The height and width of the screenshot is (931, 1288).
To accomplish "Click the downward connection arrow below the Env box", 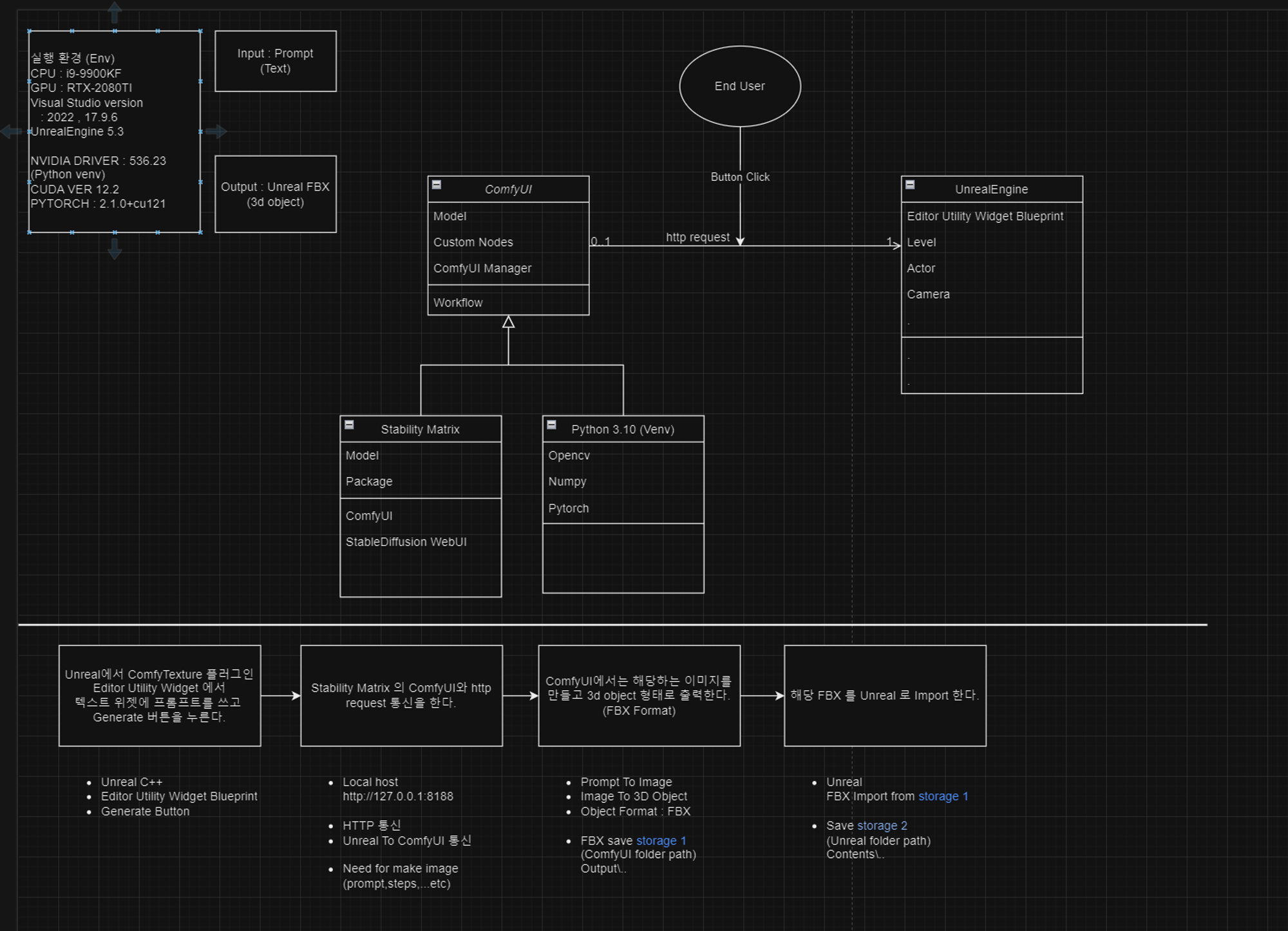I will click(x=115, y=249).
